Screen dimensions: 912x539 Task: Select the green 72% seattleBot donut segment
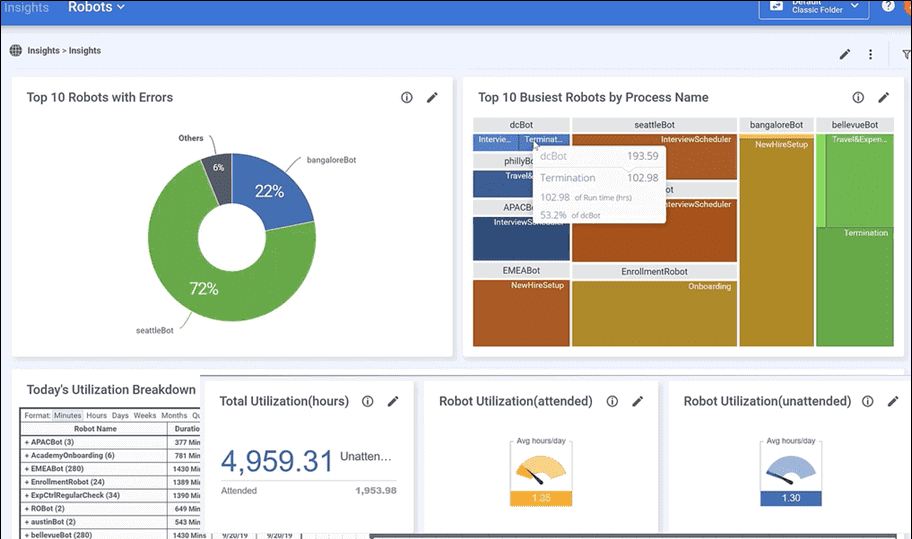click(204, 289)
